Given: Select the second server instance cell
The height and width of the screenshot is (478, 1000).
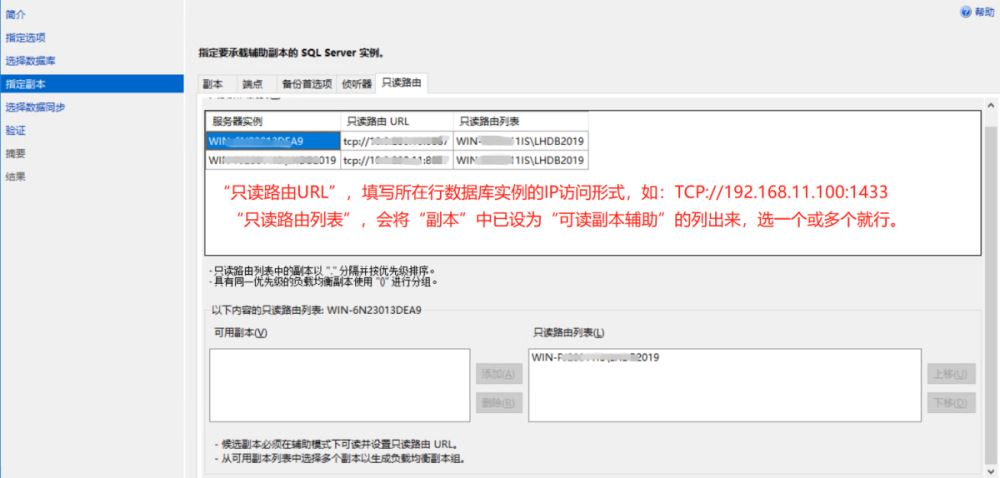Looking at the screenshot, I should [273, 160].
